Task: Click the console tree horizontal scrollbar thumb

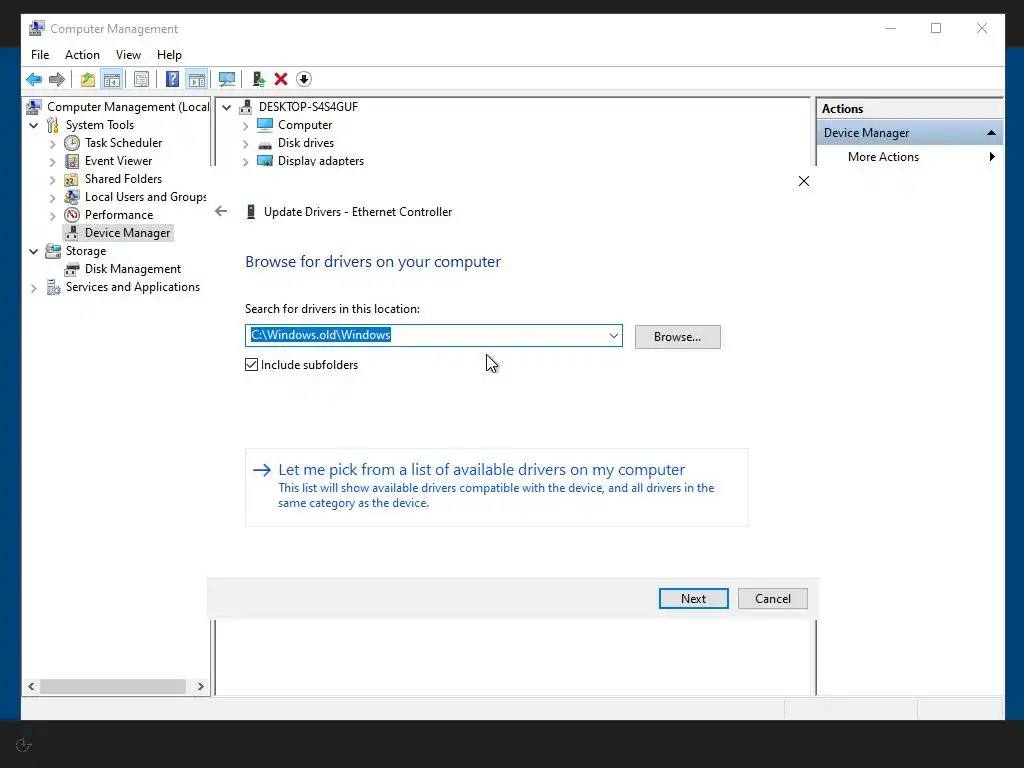Action: click(x=113, y=686)
